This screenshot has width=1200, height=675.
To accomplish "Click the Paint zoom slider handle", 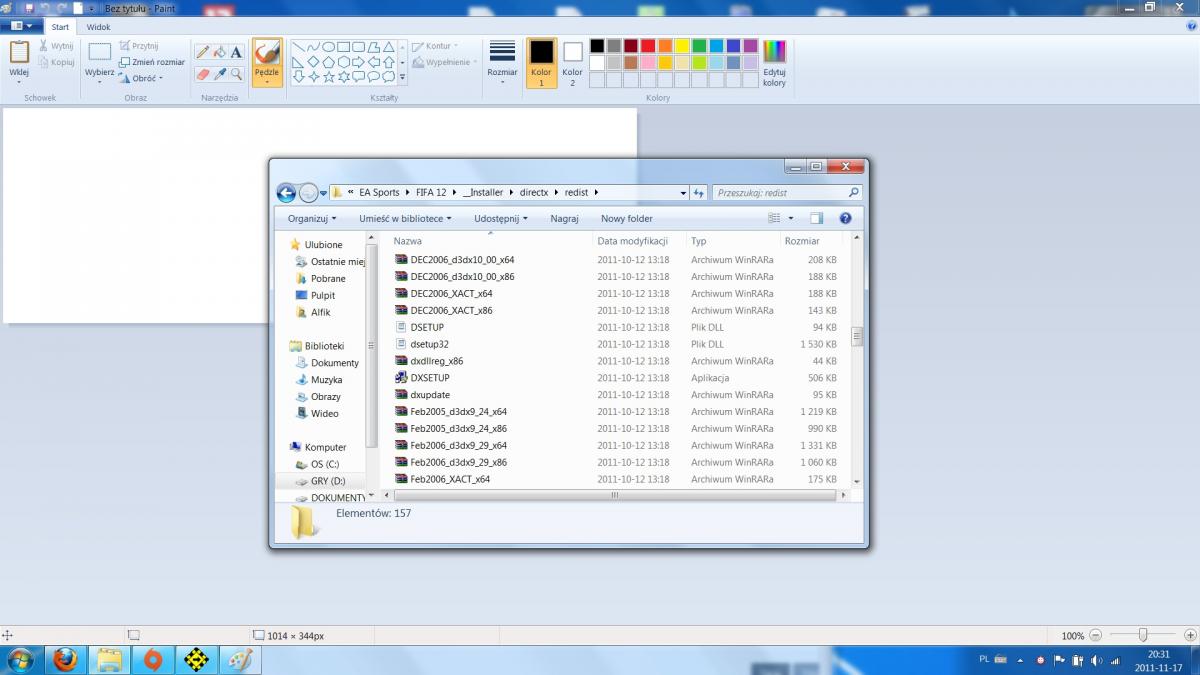I will click(1142, 635).
